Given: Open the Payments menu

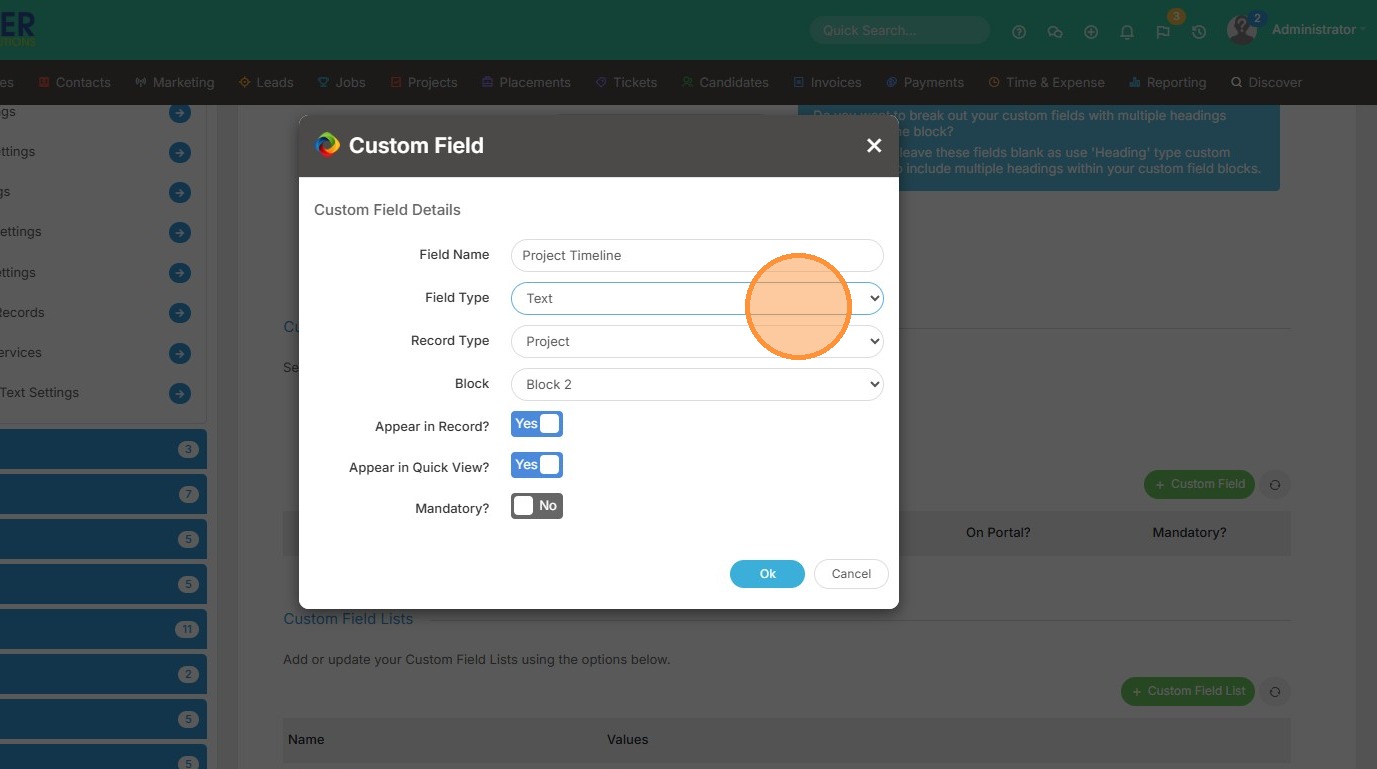Looking at the screenshot, I should tap(925, 82).
